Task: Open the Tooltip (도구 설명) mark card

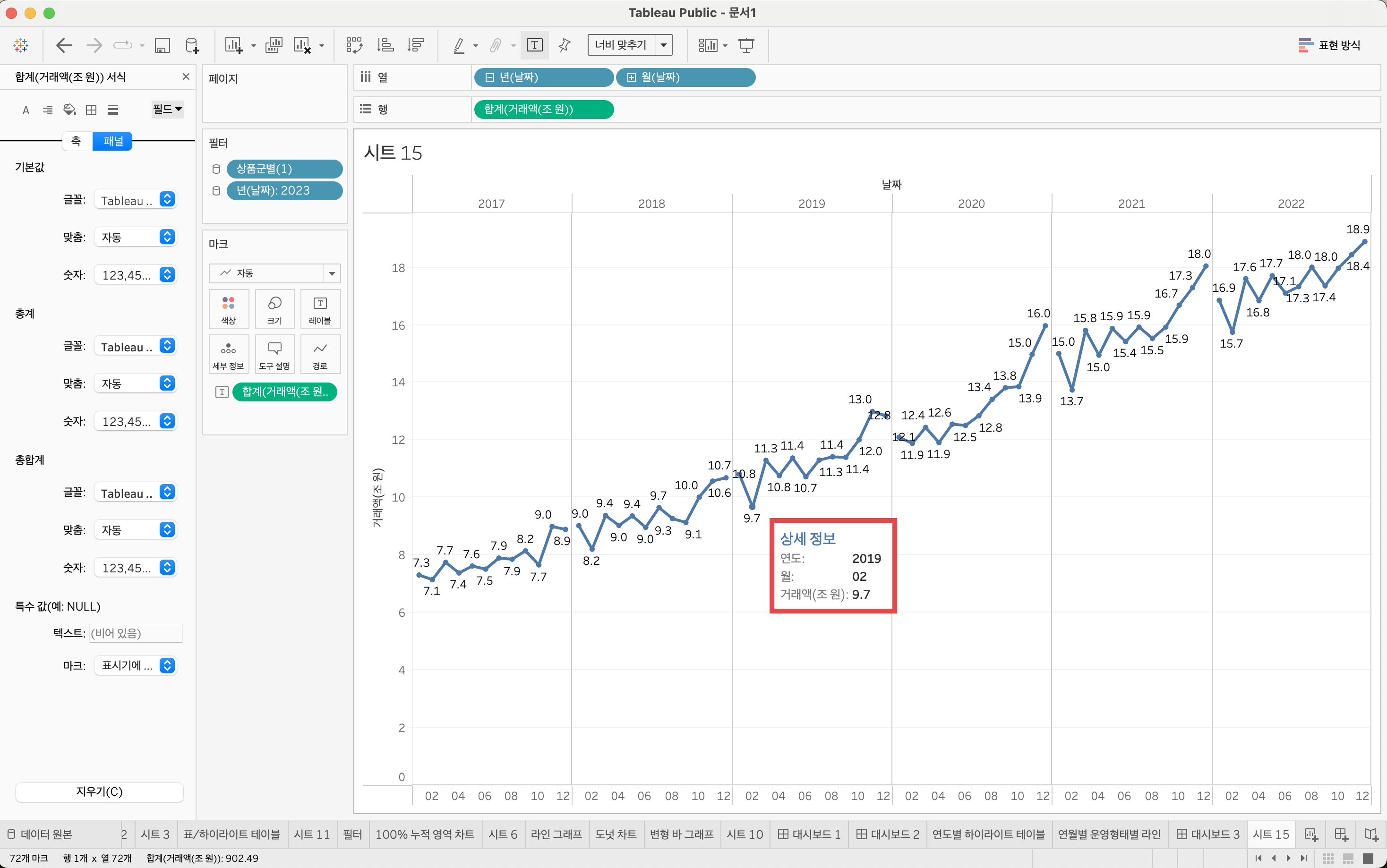Action: click(x=274, y=355)
